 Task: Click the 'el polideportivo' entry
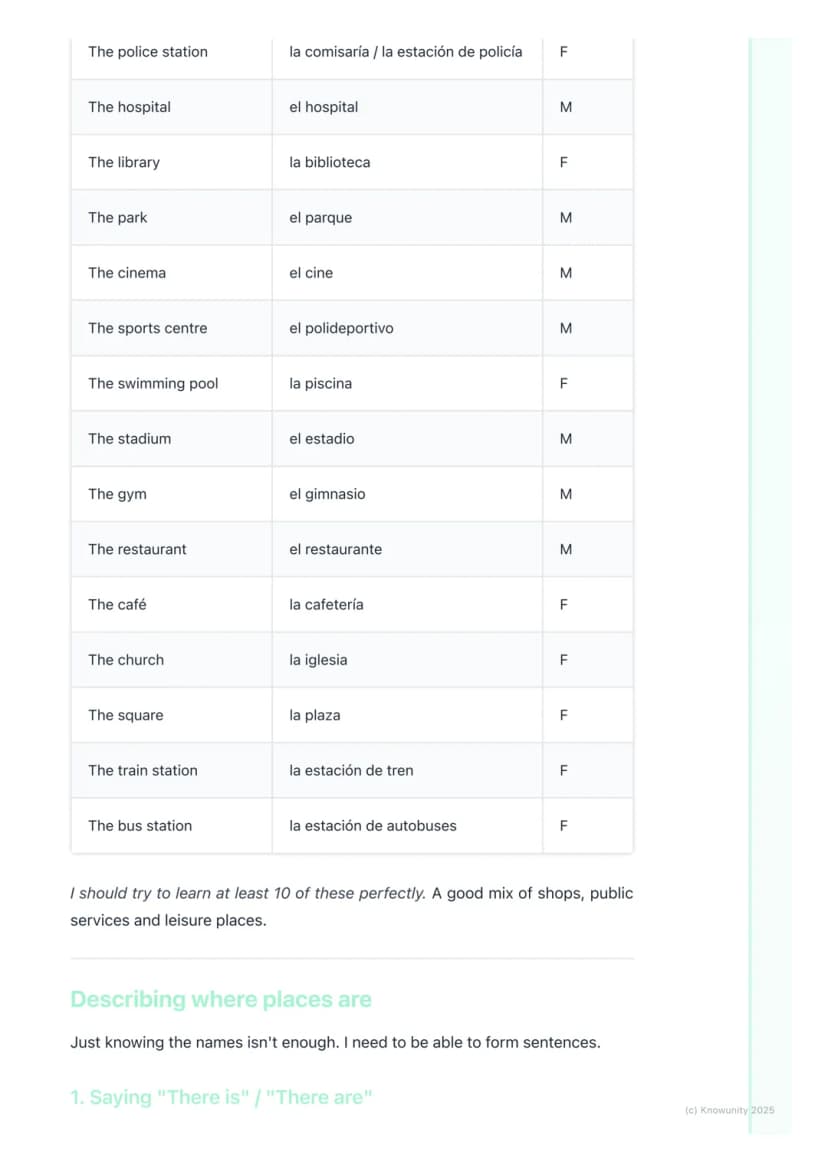[341, 329]
